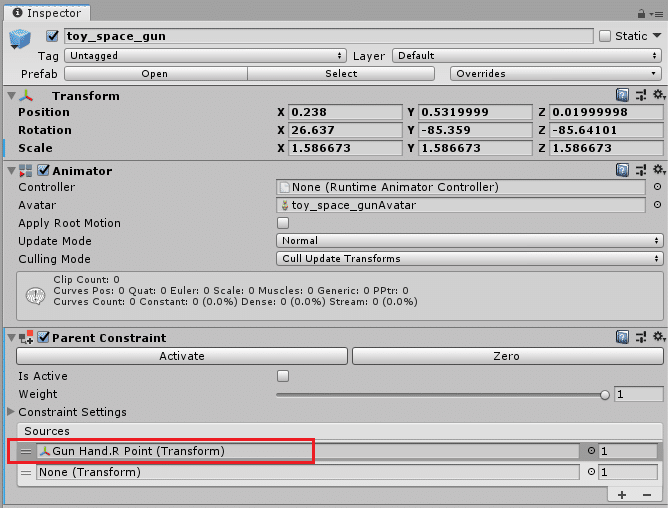
Task: Click Scale X field 1.586673
Action: pos(345,148)
